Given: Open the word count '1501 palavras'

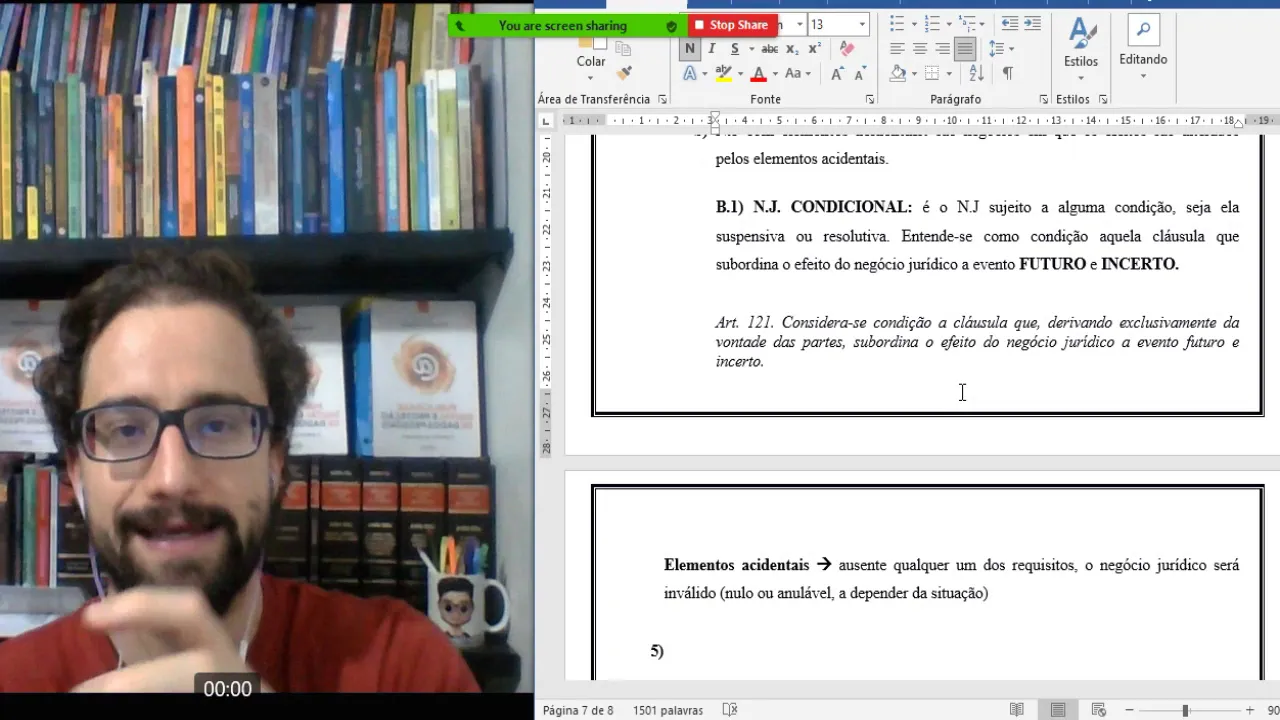Looking at the screenshot, I should 668,710.
